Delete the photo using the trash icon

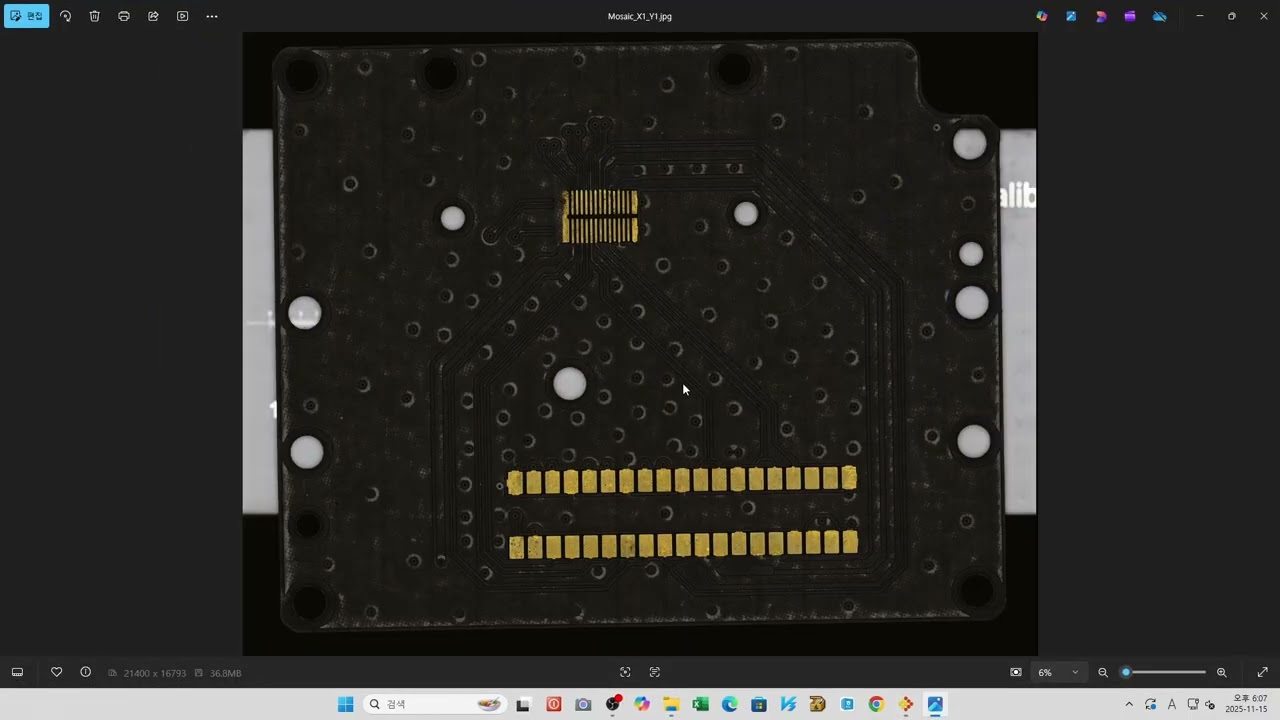[95, 16]
